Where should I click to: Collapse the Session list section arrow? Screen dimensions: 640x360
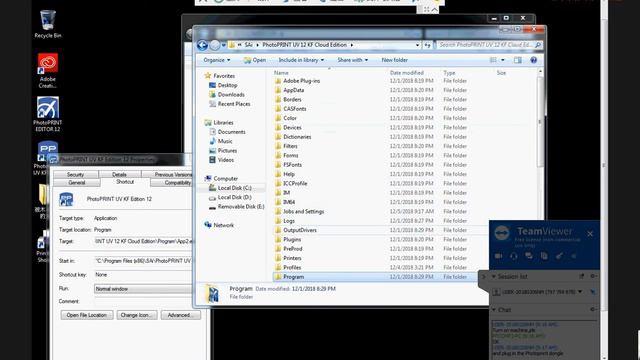point(493,276)
